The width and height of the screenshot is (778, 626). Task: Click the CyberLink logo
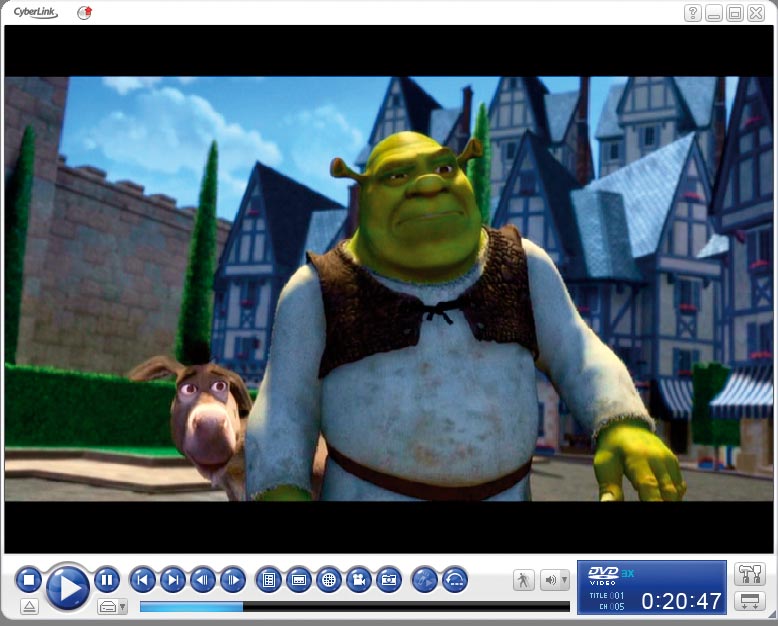point(35,12)
